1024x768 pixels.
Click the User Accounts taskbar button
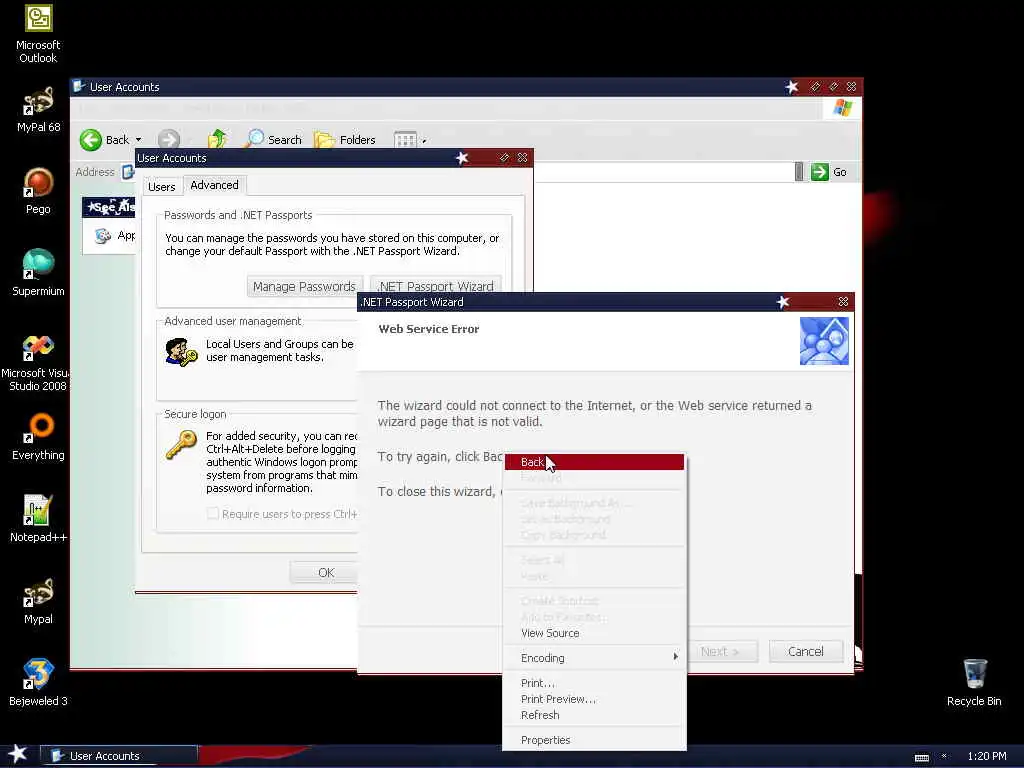coord(119,756)
